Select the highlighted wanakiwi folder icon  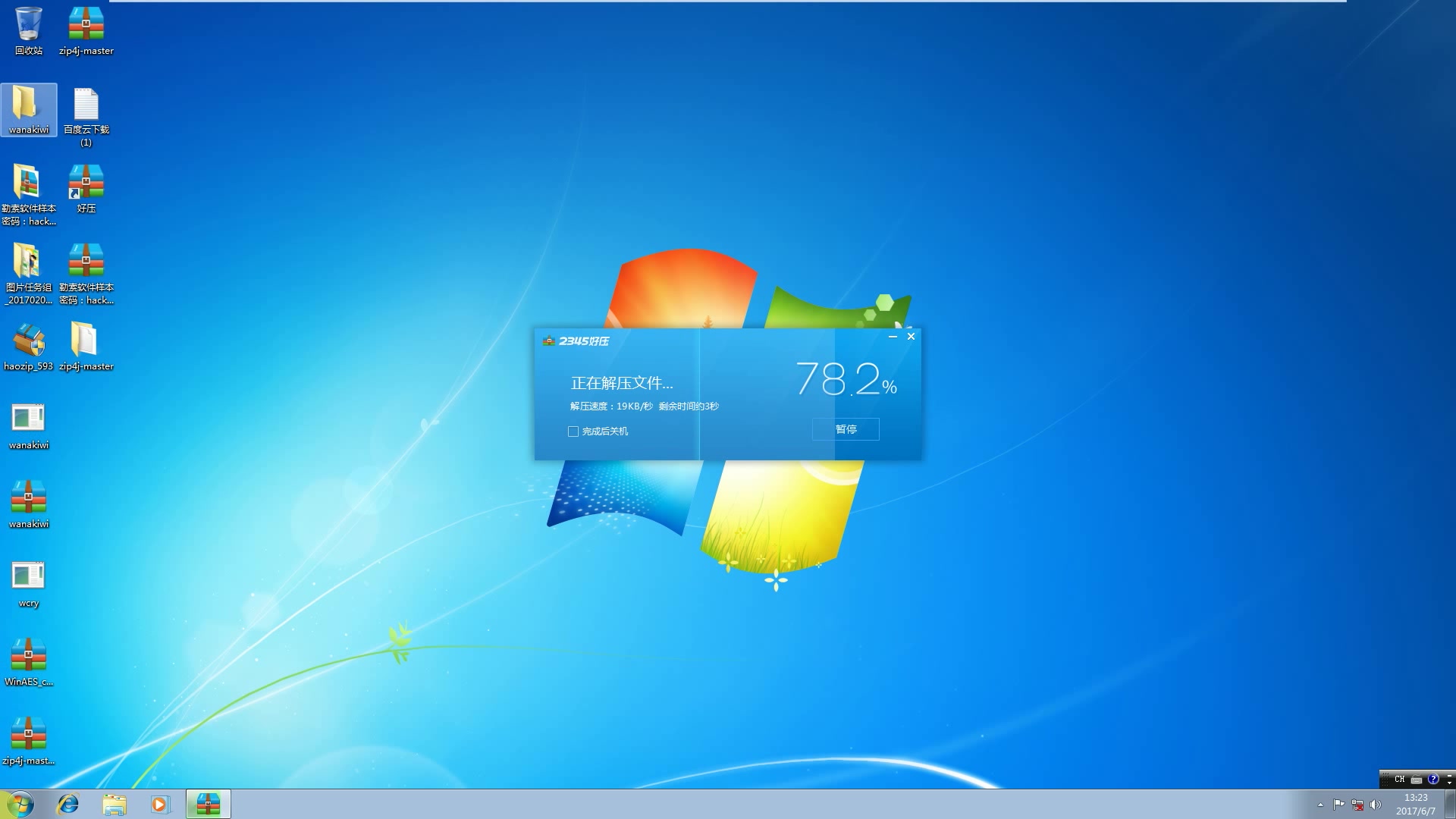point(29,110)
